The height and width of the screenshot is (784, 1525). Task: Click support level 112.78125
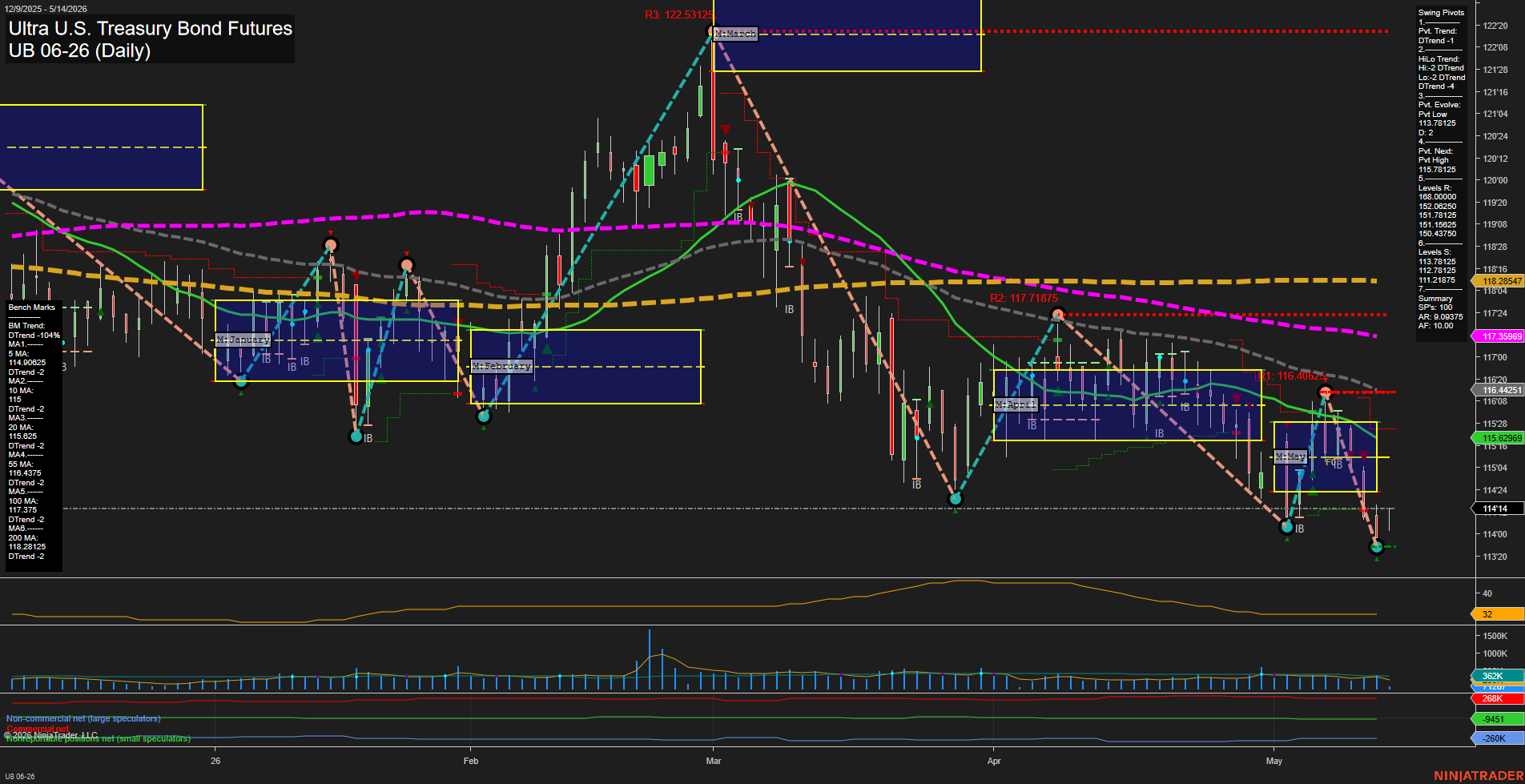1437,271
